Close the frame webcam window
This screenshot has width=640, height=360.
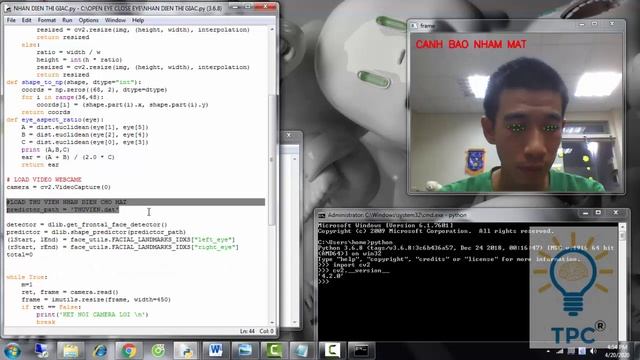tap(612, 24)
